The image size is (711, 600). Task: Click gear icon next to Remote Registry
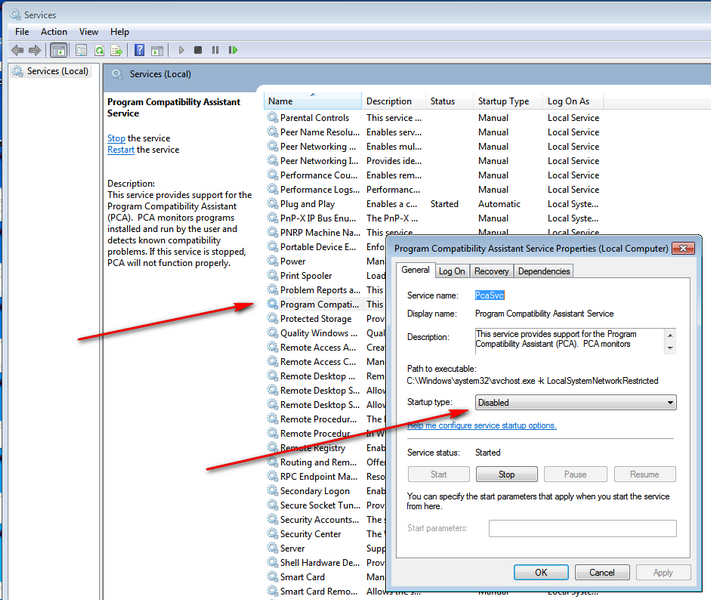click(273, 448)
